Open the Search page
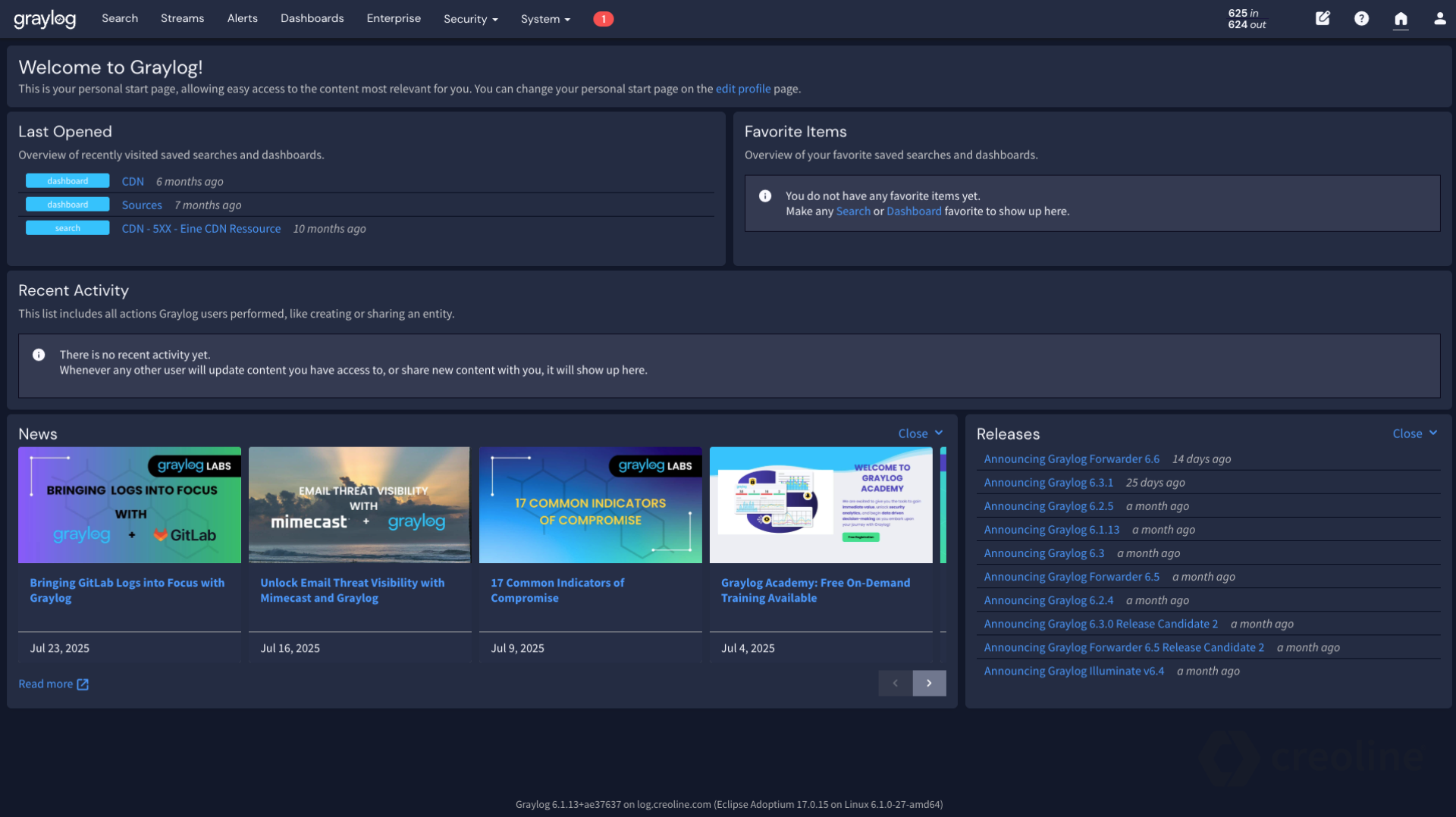 click(x=120, y=18)
